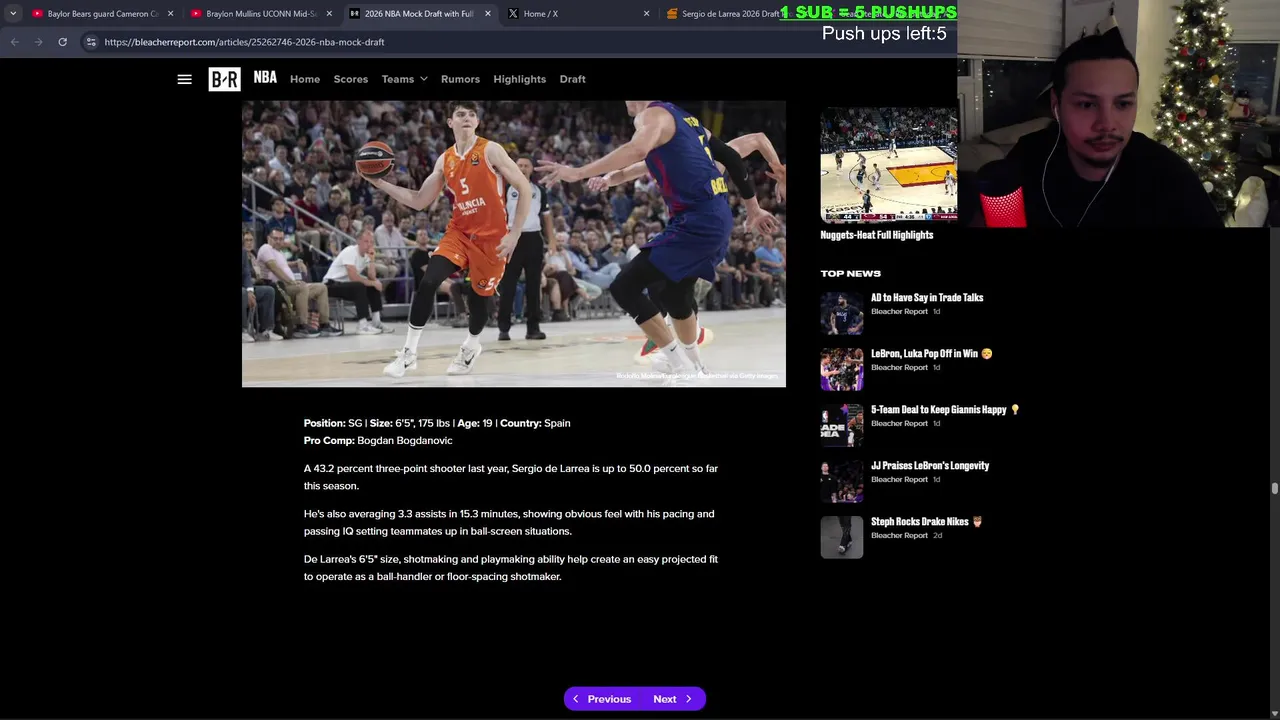This screenshot has width=1280, height=720.
Task: Click the page vertical scrollbar thumb
Action: (x=1274, y=488)
